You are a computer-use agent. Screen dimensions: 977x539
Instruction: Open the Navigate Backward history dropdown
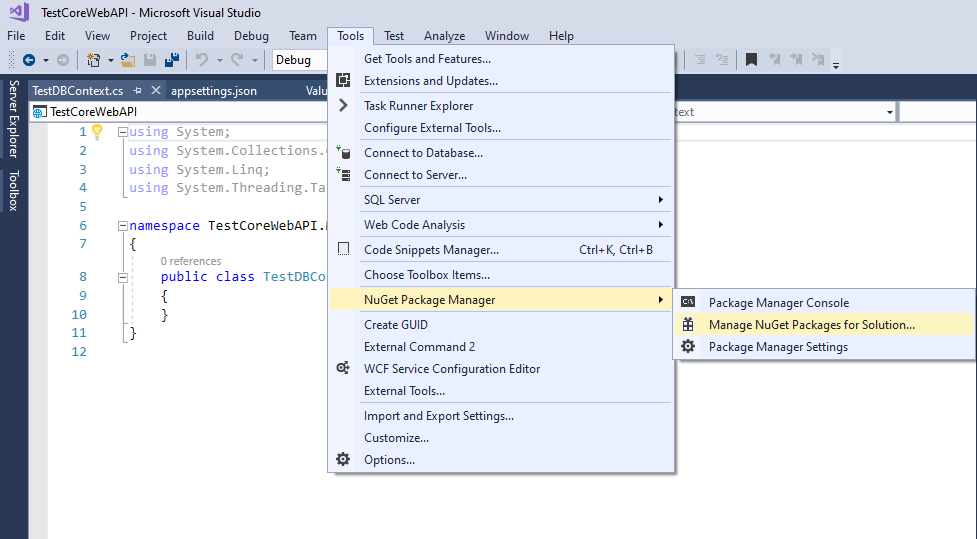[x=45, y=60]
